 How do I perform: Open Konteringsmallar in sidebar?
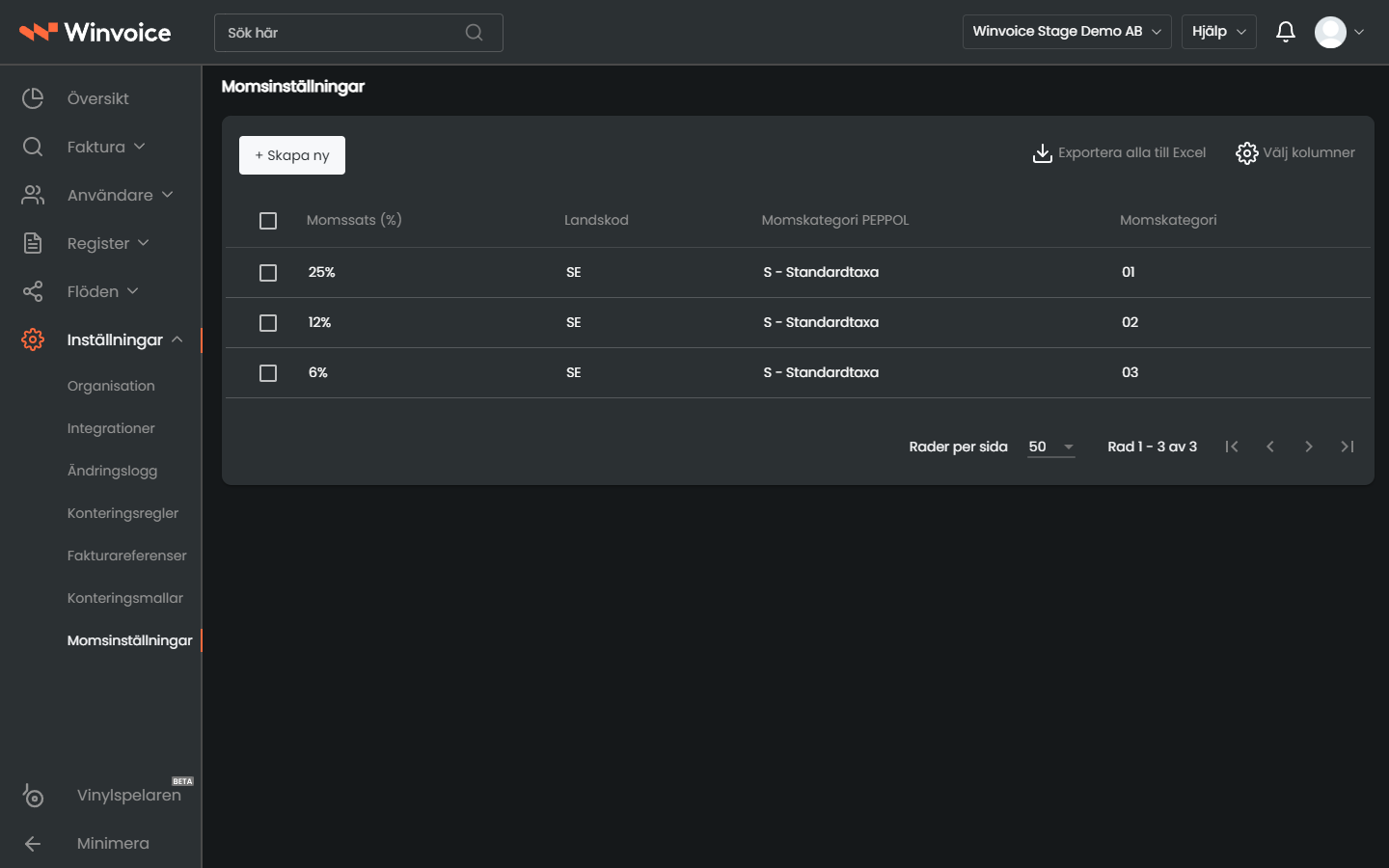click(124, 598)
